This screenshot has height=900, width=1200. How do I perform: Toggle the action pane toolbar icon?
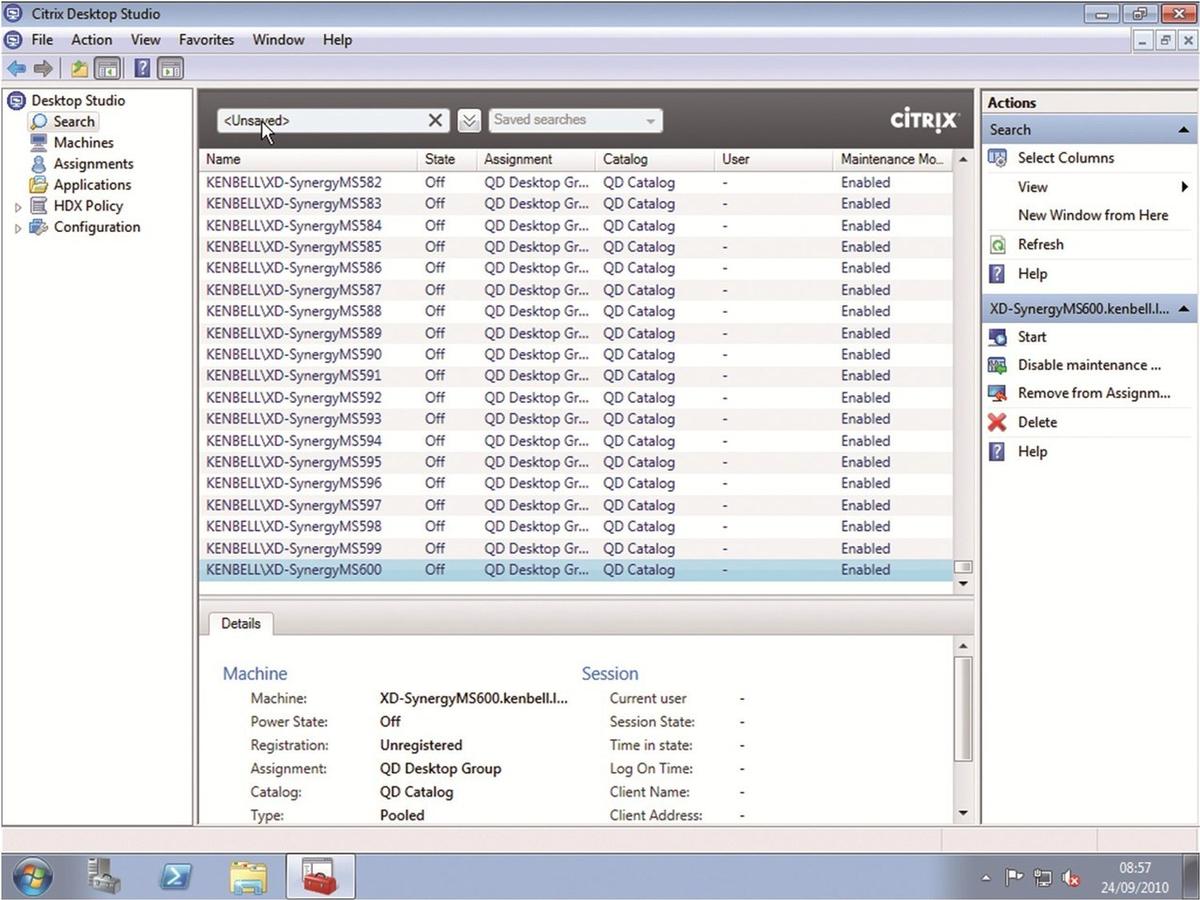[171, 69]
